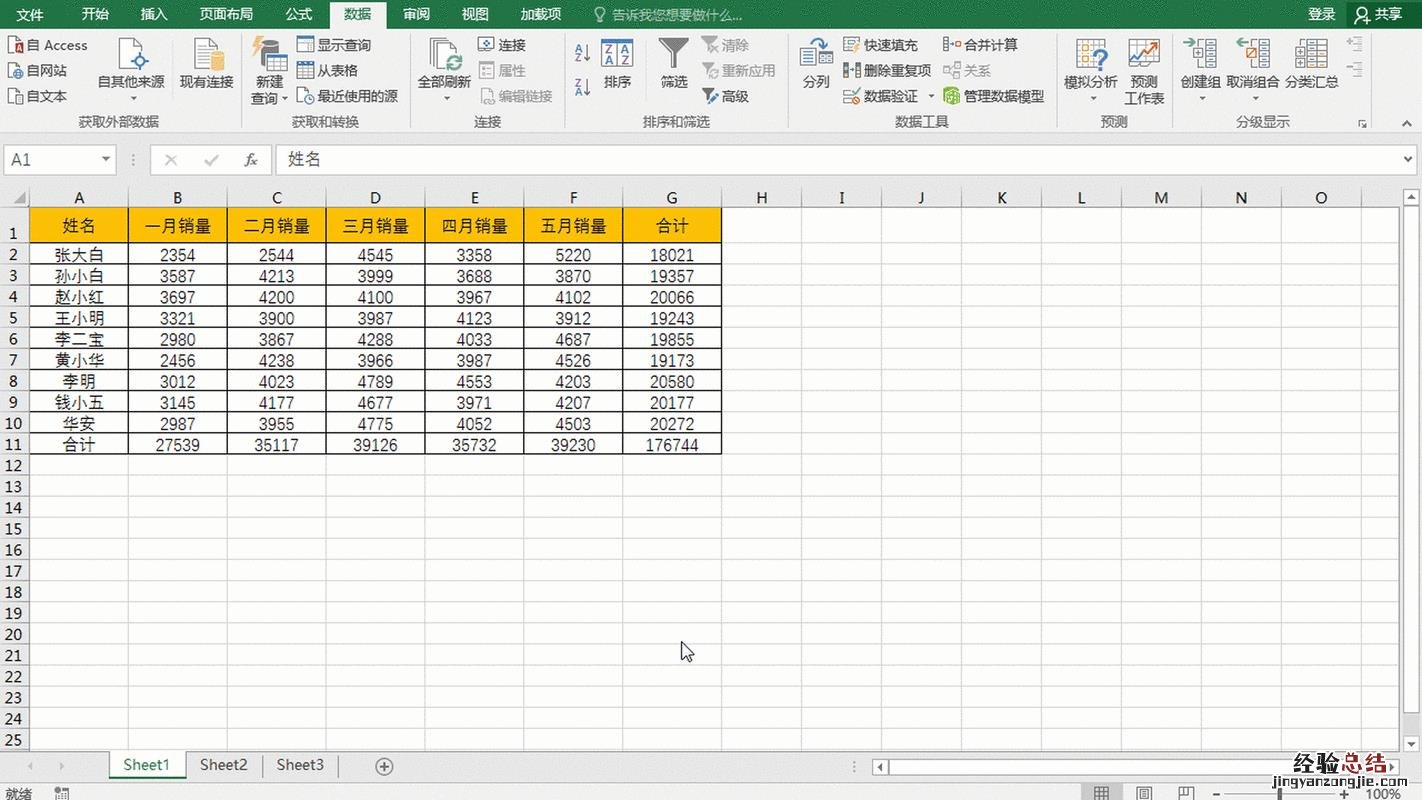
Task: Expand the formula bar with the chevron
Action: click(1408, 160)
